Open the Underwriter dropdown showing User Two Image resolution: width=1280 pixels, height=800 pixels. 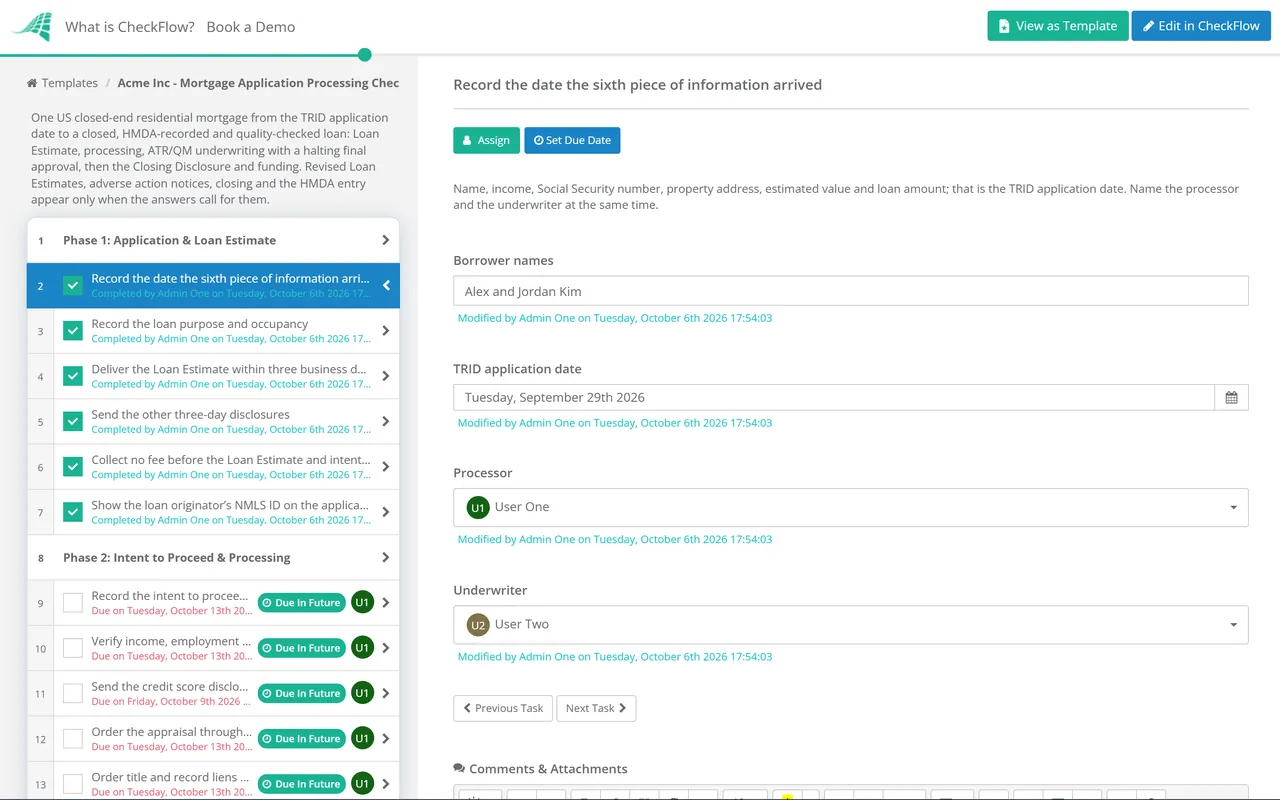click(851, 624)
